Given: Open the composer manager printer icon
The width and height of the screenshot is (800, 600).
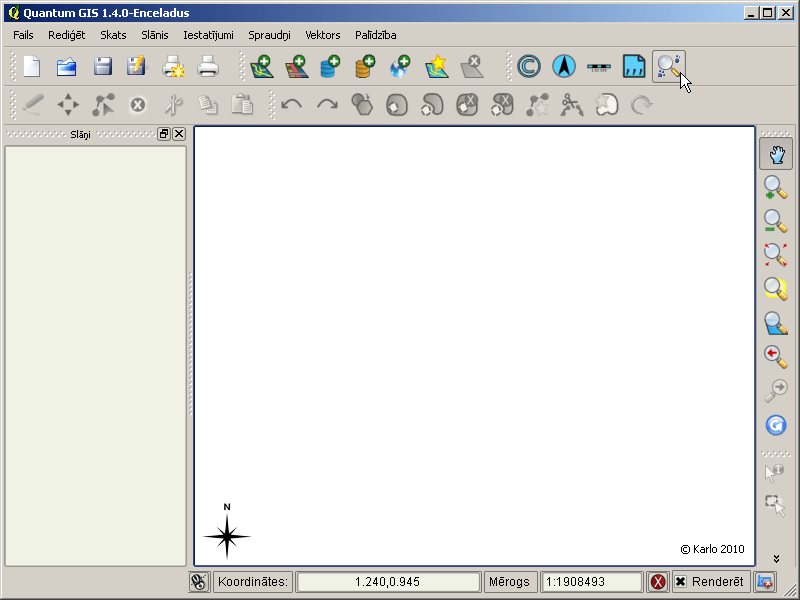Looking at the screenshot, I should pyautogui.click(x=208, y=66).
